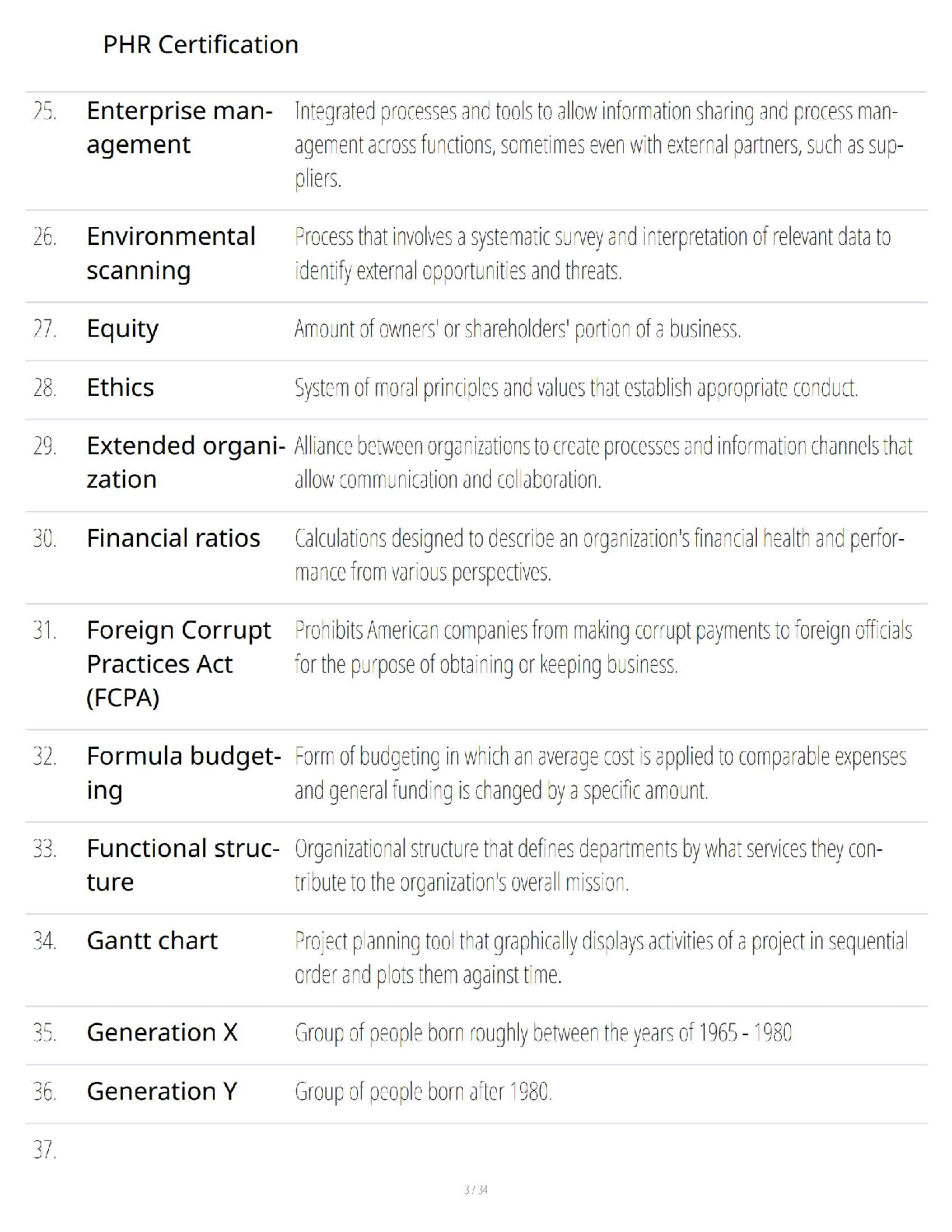Click the 'Generation Y' term
952x1232 pixels.
click(161, 1092)
